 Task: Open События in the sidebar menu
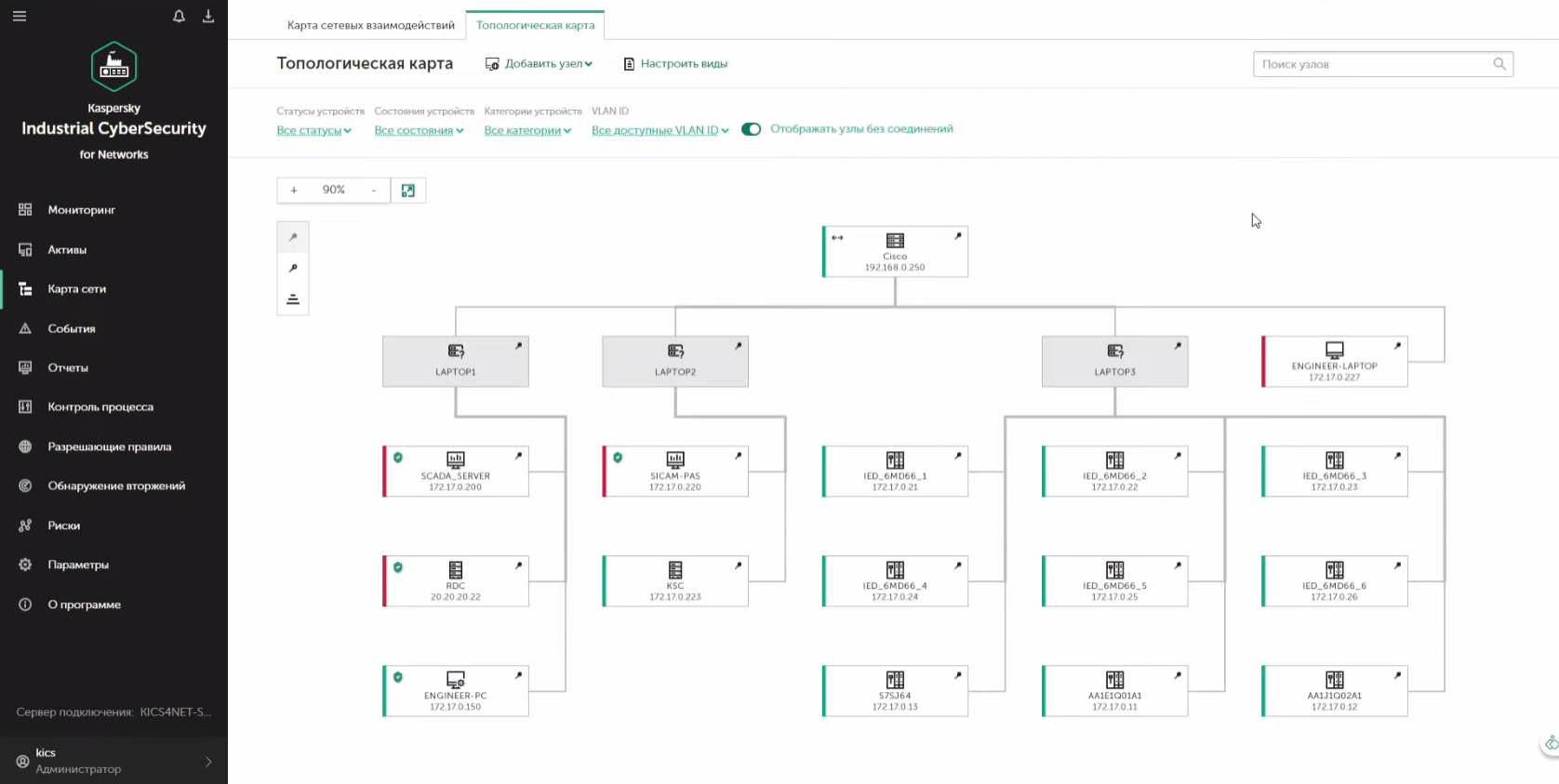tap(72, 328)
